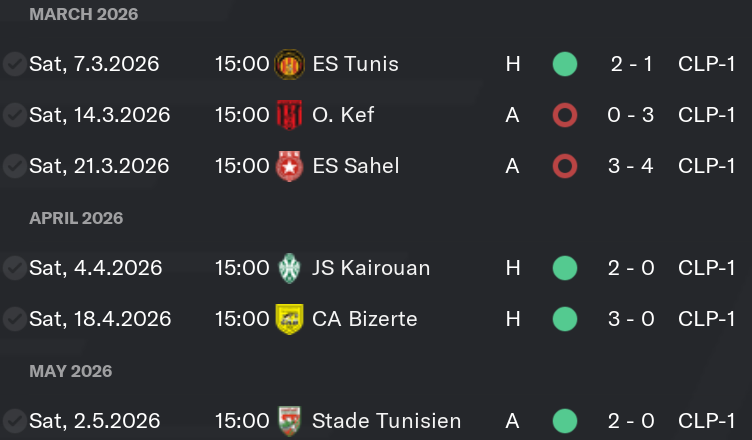This screenshot has height=440, width=752.
Task: Open the 2 - 0 result against JS Kairouan
Action: [631, 268]
